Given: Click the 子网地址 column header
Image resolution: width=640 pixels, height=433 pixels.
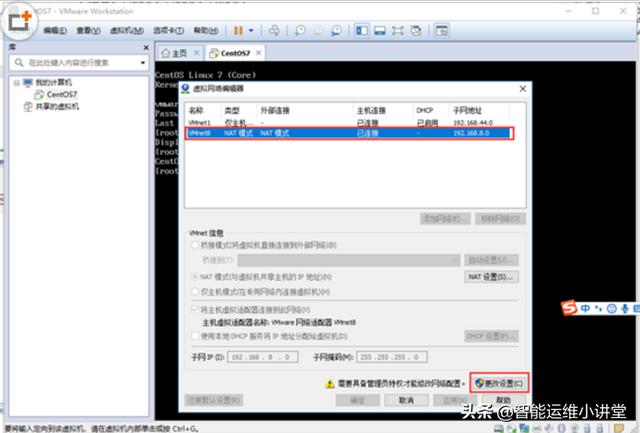Looking at the screenshot, I should 467,110.
